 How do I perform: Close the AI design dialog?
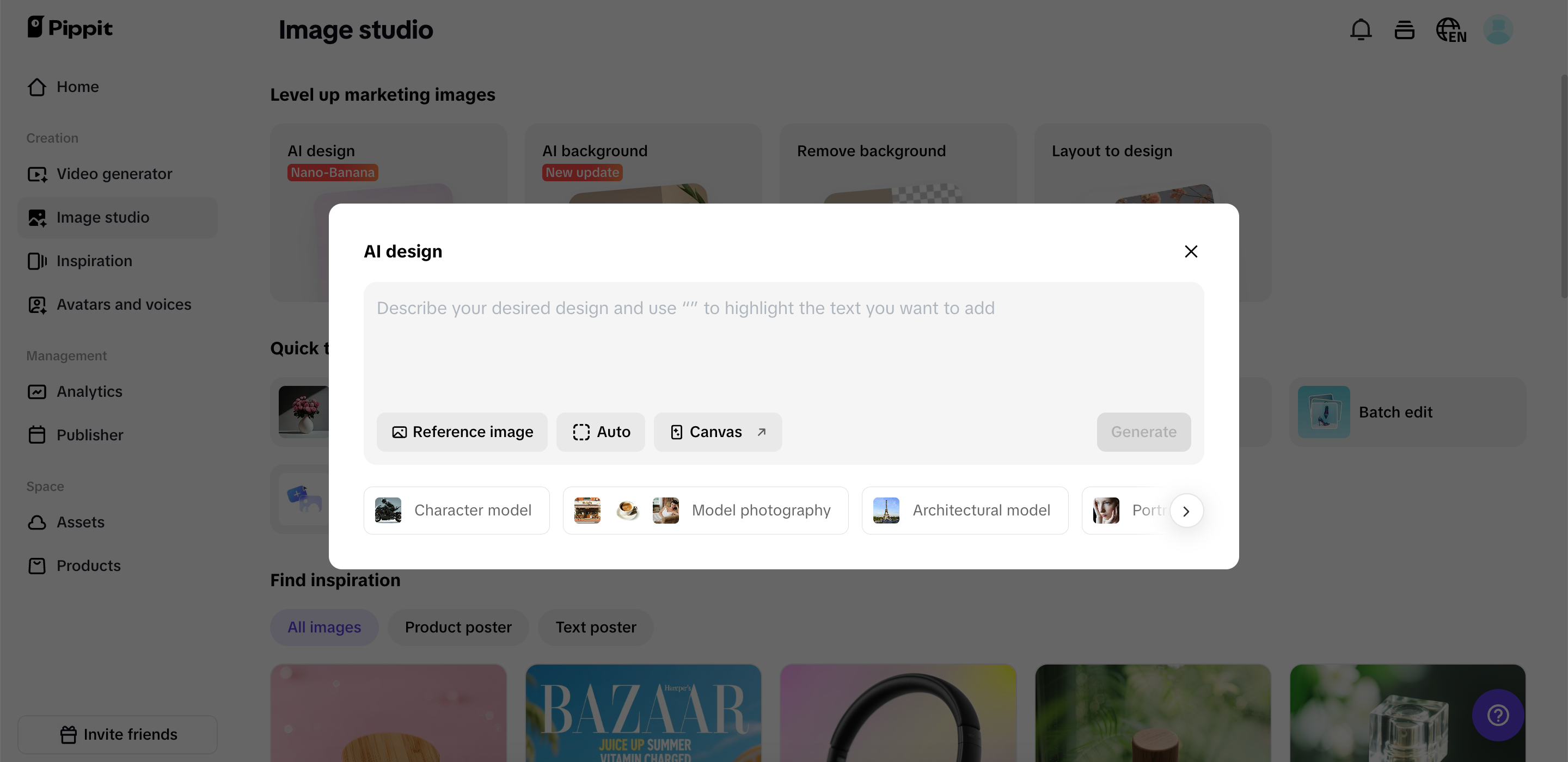1191,251
